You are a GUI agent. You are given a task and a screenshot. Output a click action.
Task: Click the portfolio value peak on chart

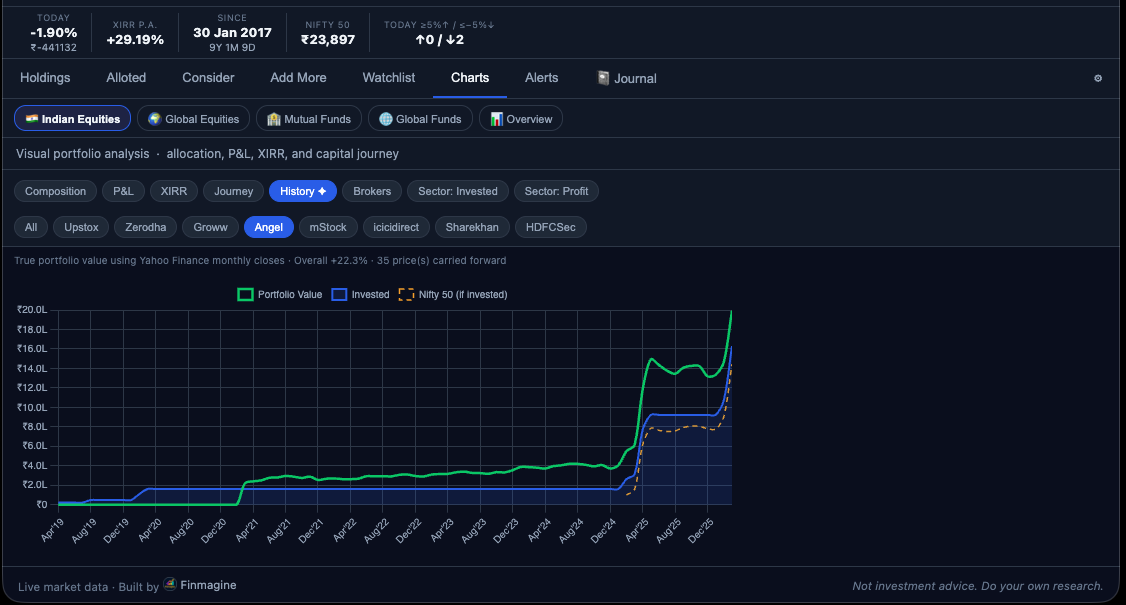(x=731, y=311)
